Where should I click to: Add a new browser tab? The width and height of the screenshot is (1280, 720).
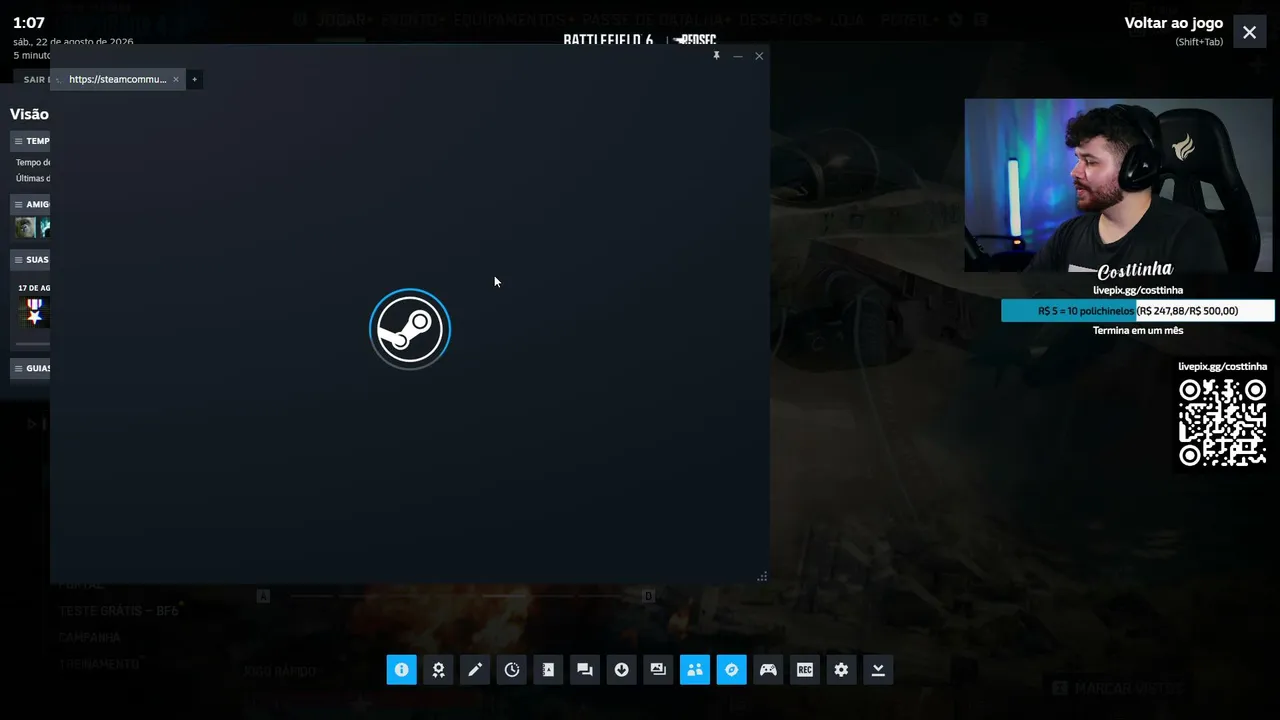pos(195,79)
